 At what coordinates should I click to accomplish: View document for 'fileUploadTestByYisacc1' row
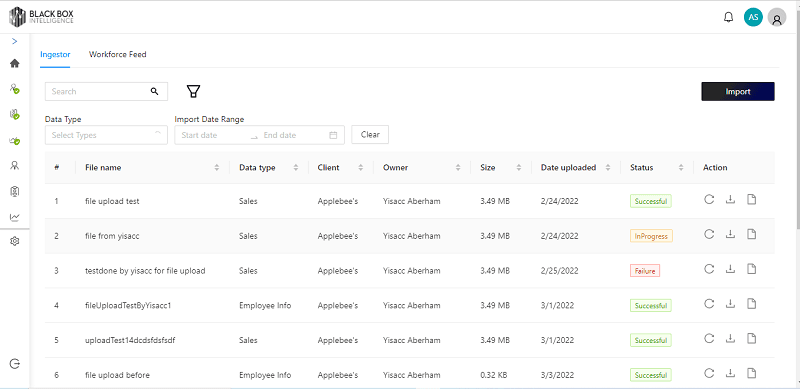click(x=751, y=304)
